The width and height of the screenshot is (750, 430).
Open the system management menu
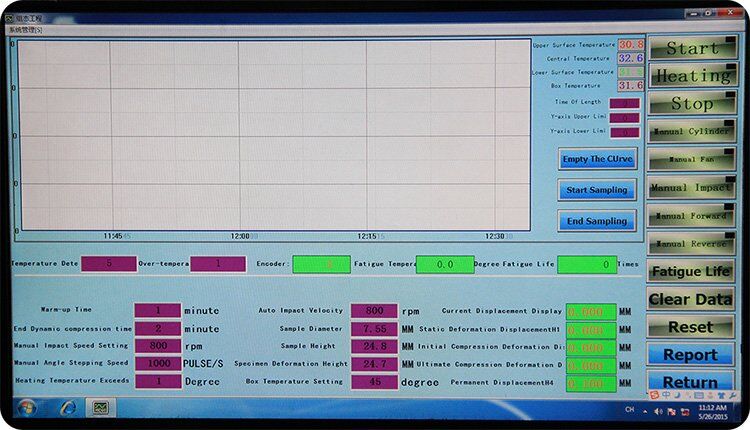click(x=25, y=30)
